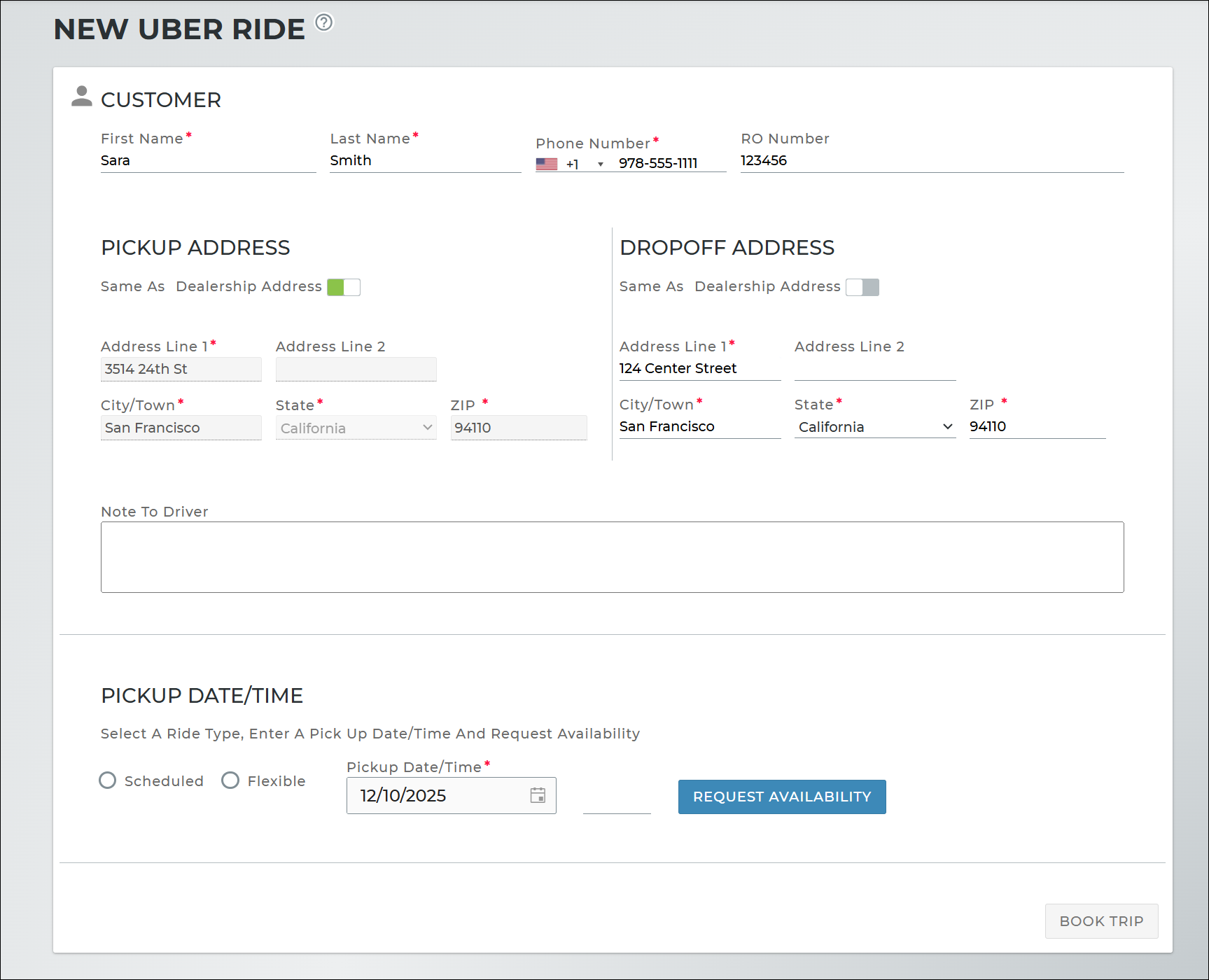Image resolution: width=1209 pixels, height=980 pixels.
Task: Click dropoff Address Line 1 field
Action: coord(699,368)
